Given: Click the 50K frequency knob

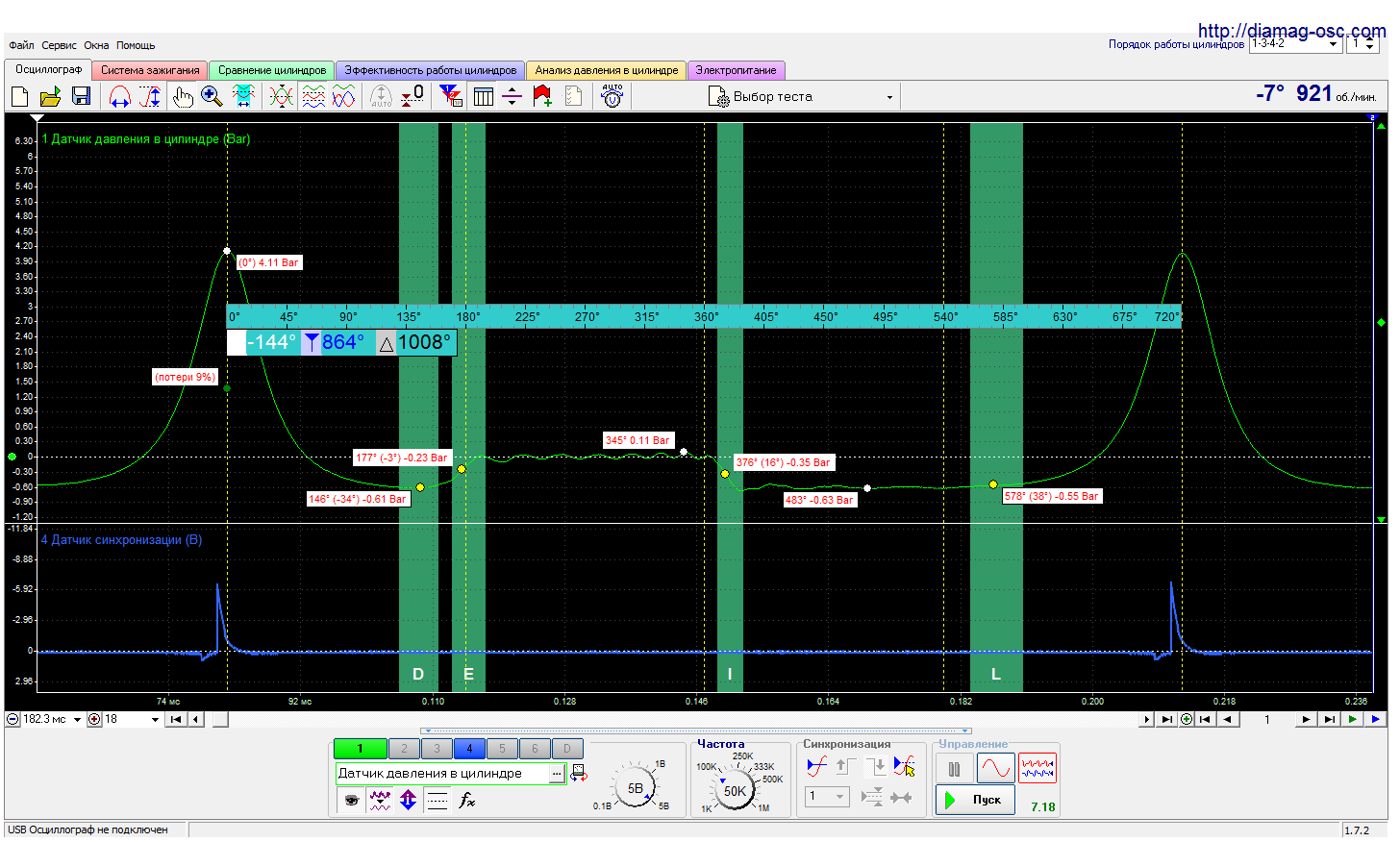Looking at the screenshot, I should [735, 791].
